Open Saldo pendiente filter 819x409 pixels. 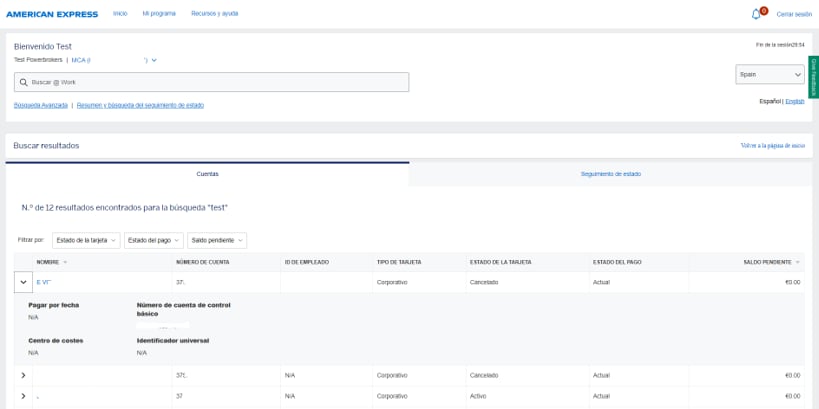pyautogui.click(x=217, y=240)
